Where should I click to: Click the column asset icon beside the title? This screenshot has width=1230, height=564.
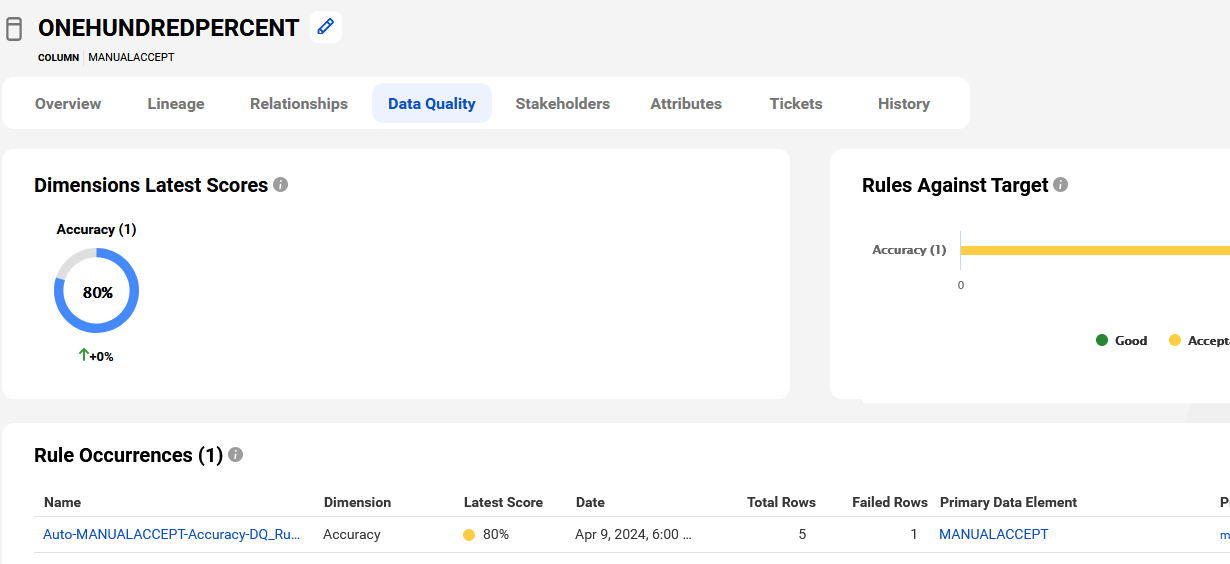tap(14, 29)
